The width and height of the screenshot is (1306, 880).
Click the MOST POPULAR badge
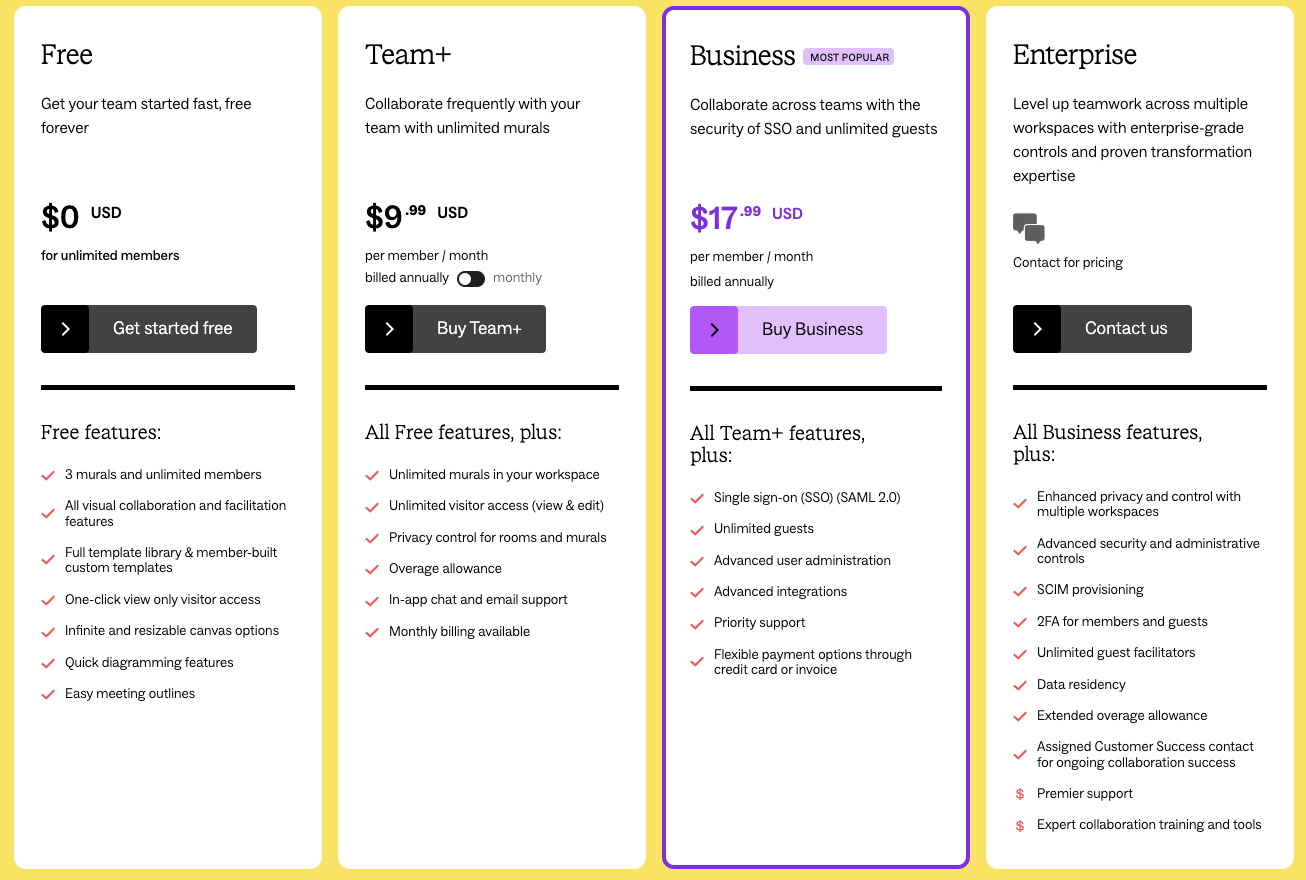849,57
